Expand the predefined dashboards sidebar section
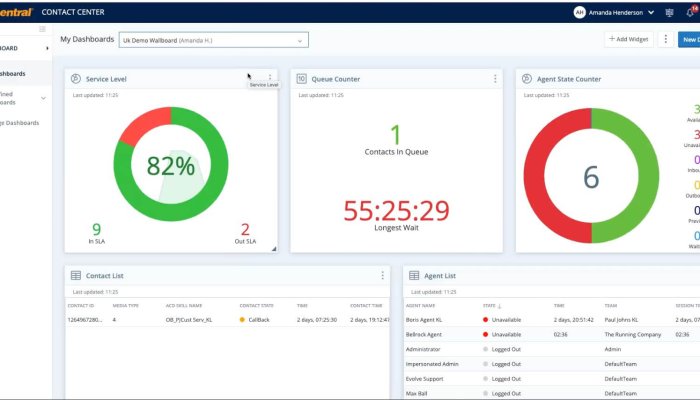700x400 pixels. tap(43, 98)
